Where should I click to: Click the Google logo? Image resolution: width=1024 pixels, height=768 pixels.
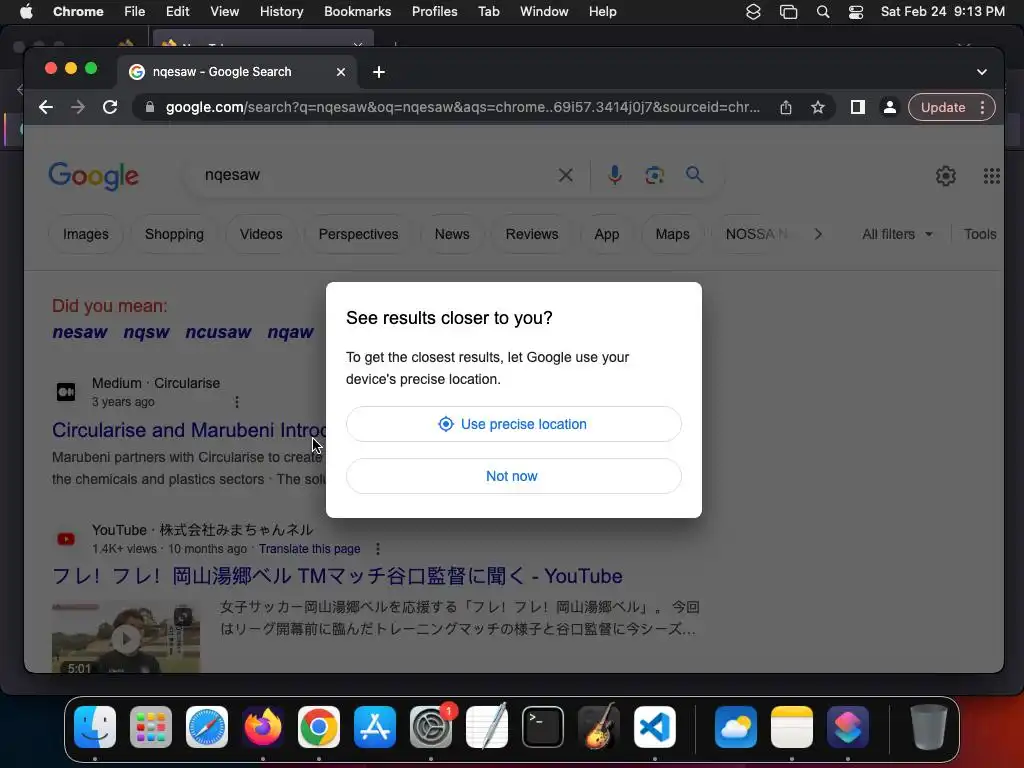point(93,175)
